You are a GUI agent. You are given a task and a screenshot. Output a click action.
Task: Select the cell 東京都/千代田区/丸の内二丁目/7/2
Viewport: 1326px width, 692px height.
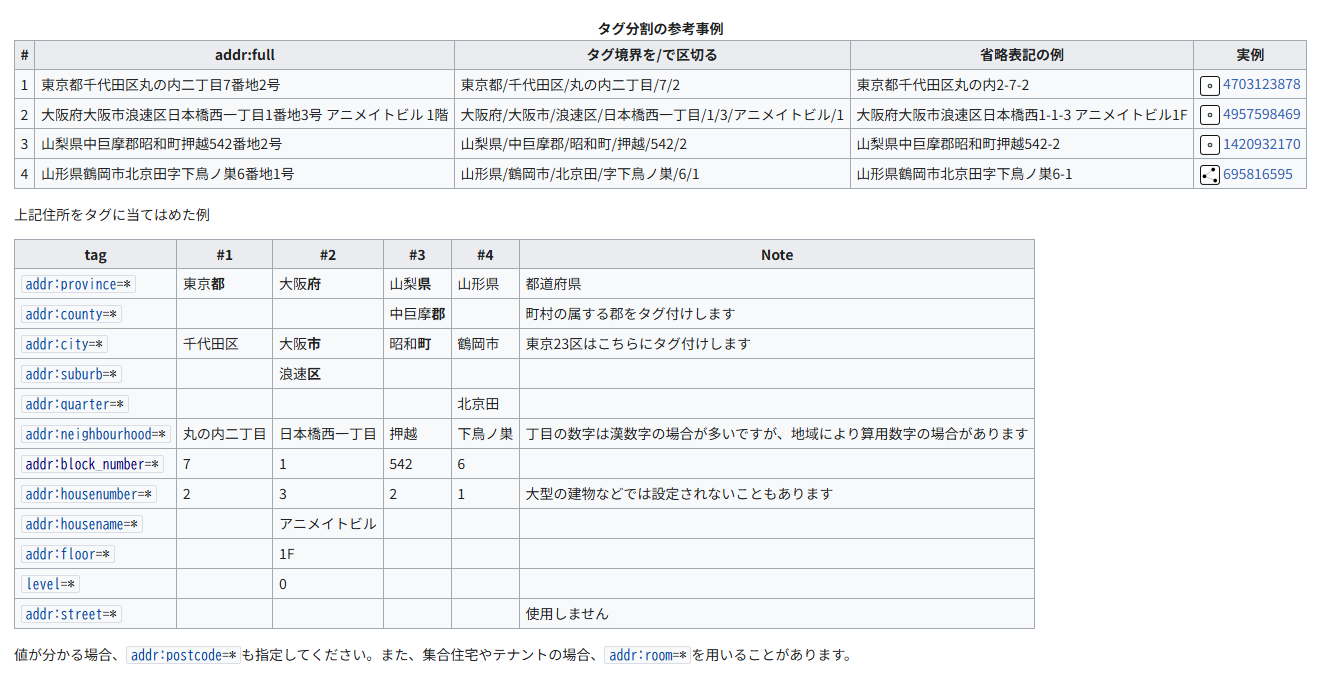point(652,85)
